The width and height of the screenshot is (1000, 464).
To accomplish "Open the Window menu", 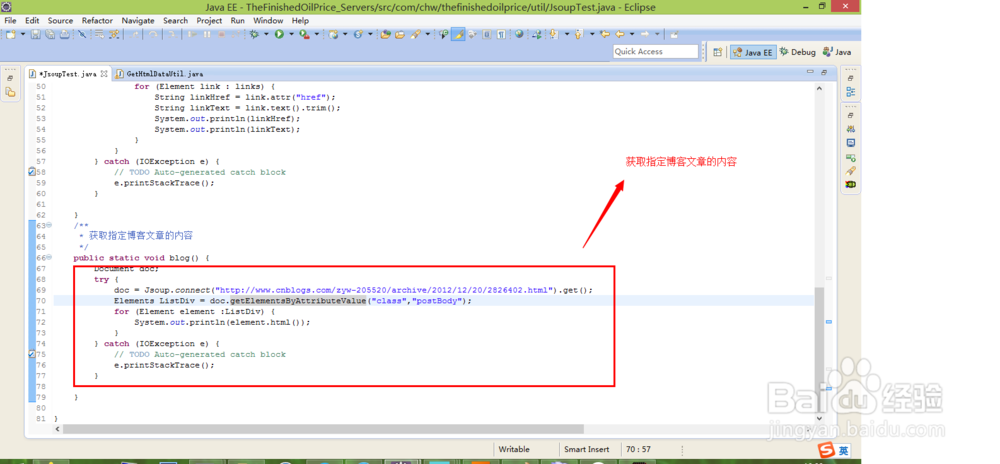I will tap(268, 20).
